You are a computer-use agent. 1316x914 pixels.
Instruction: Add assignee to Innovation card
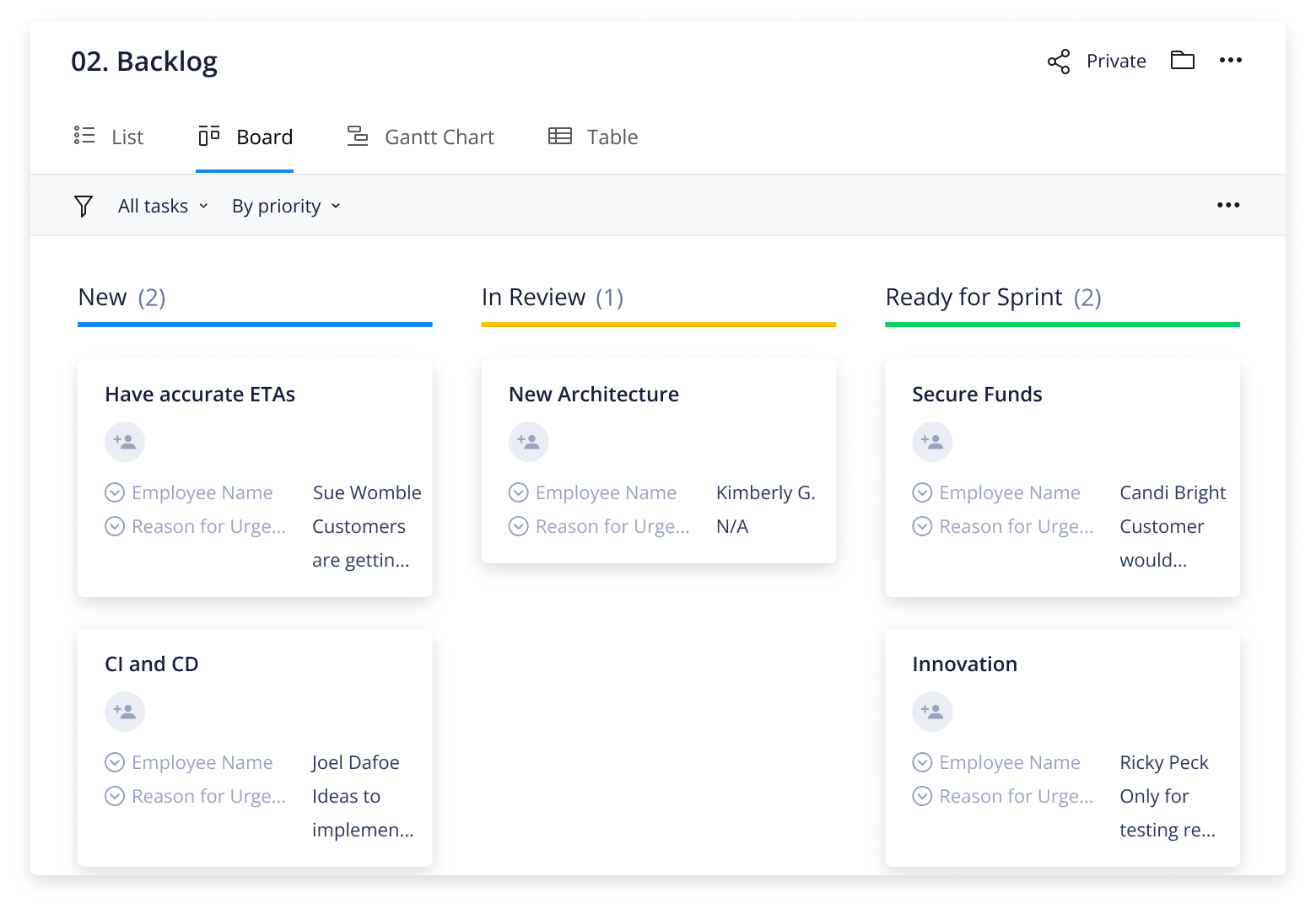pos(932,712)
